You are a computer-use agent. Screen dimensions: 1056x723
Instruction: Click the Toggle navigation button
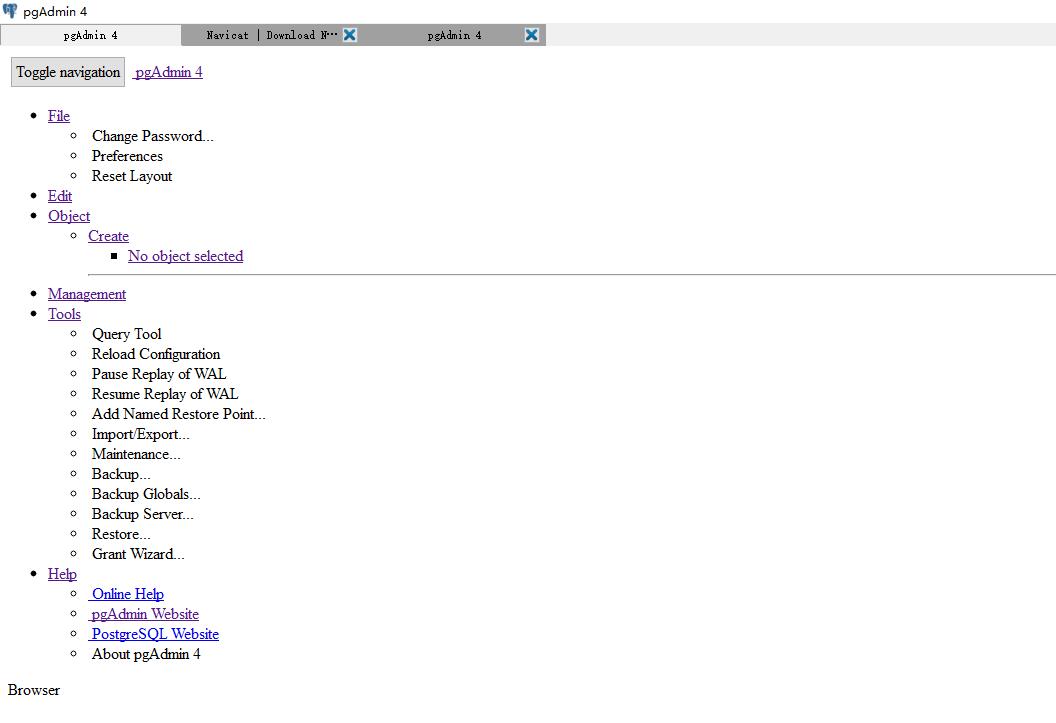pos(68,72)
